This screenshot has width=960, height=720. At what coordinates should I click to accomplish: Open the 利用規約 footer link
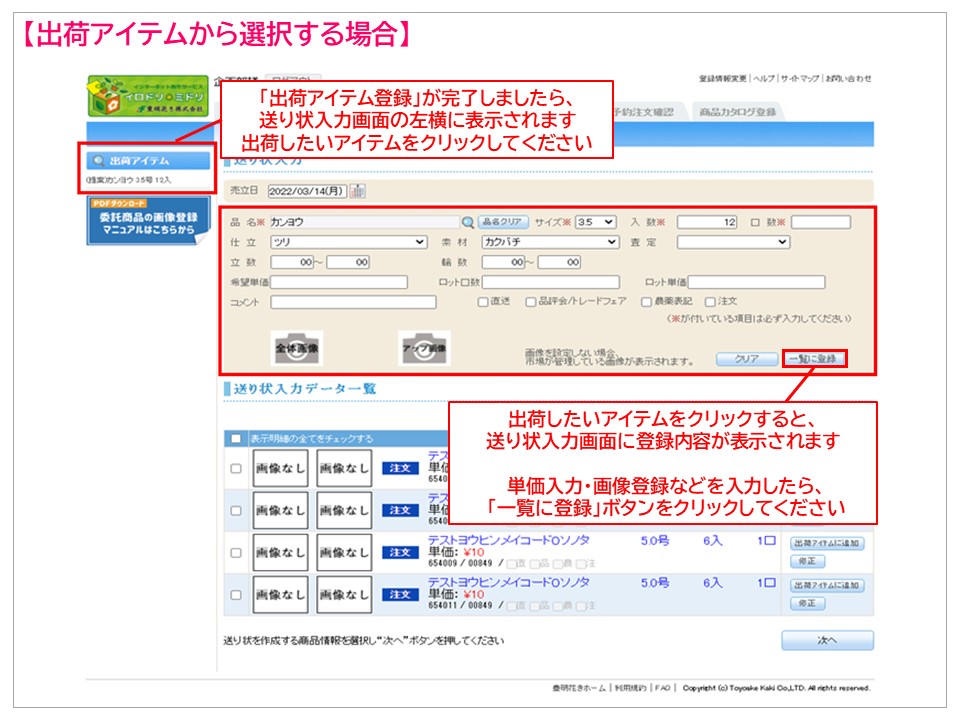click(631, 688)
